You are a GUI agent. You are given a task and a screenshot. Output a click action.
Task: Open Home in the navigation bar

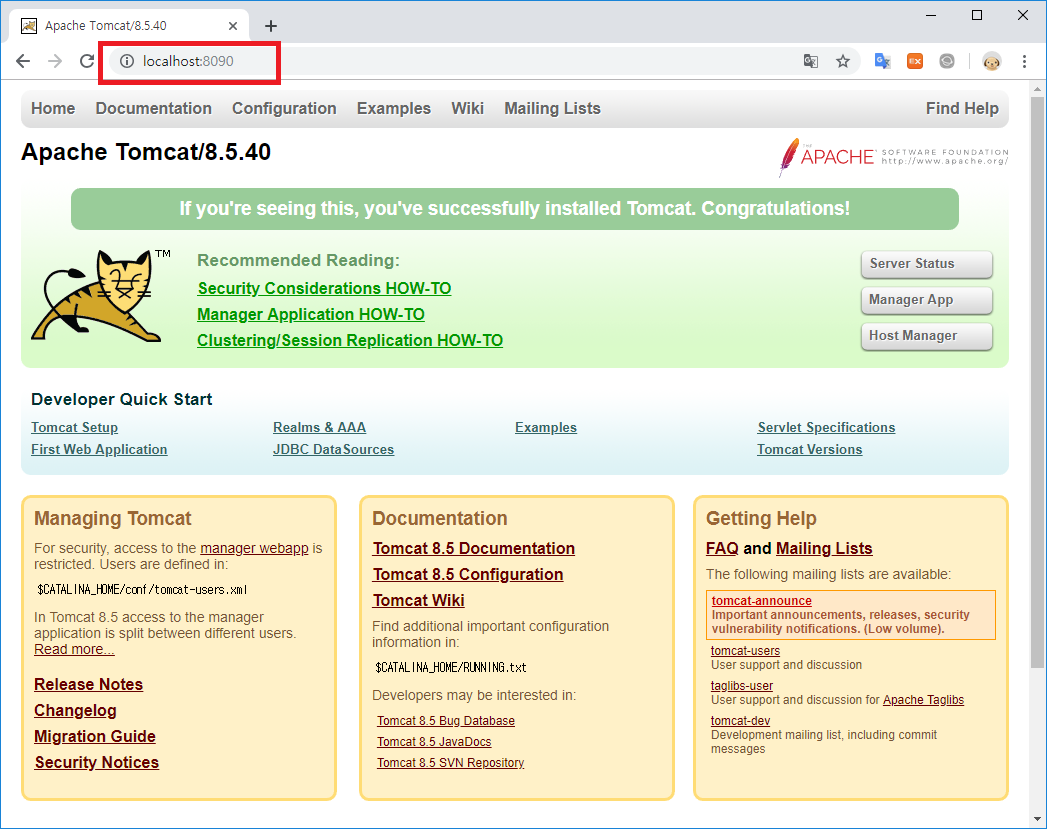pyautogui.click(x=53, y=108)
